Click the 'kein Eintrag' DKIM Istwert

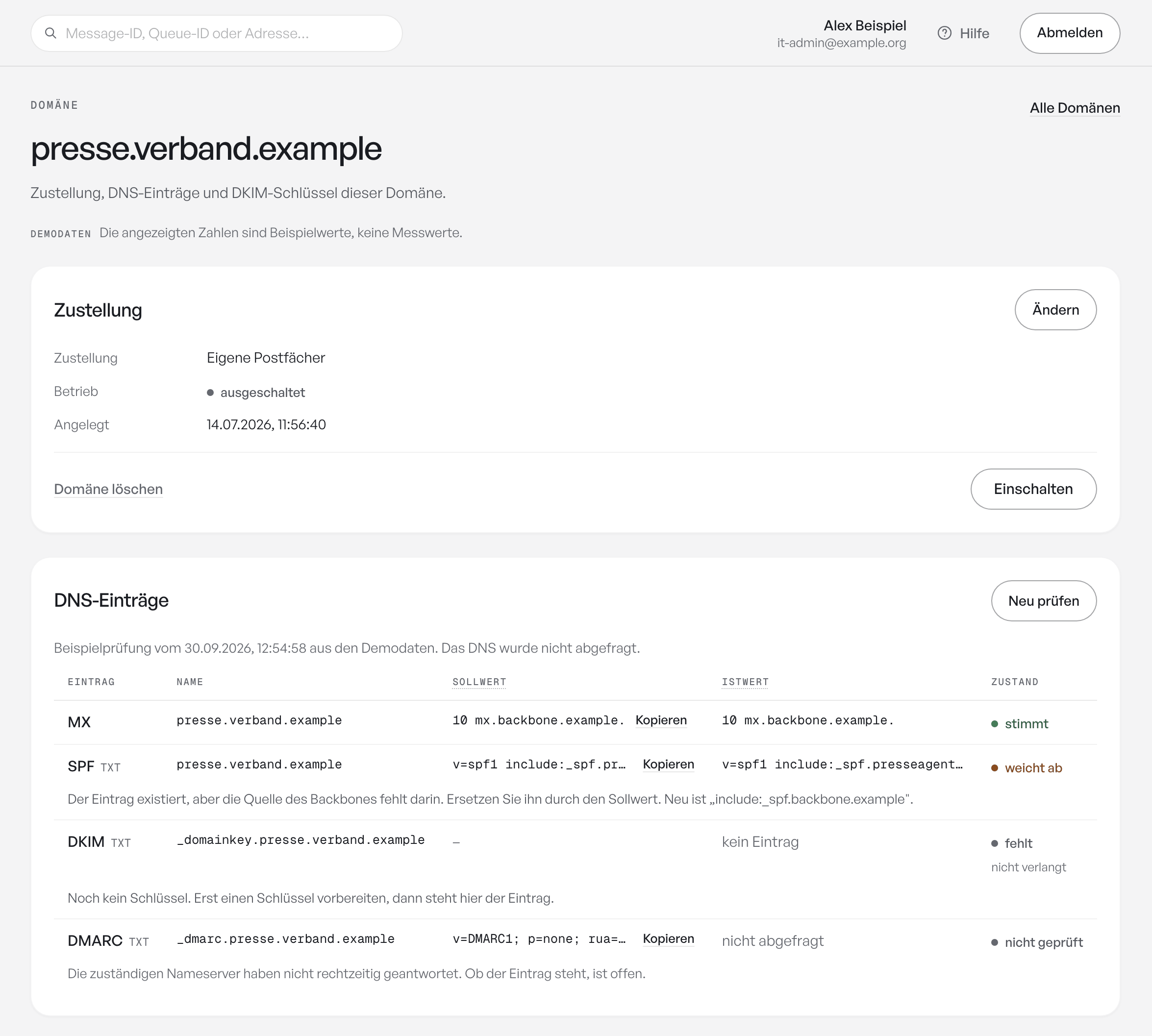[760, 842]
